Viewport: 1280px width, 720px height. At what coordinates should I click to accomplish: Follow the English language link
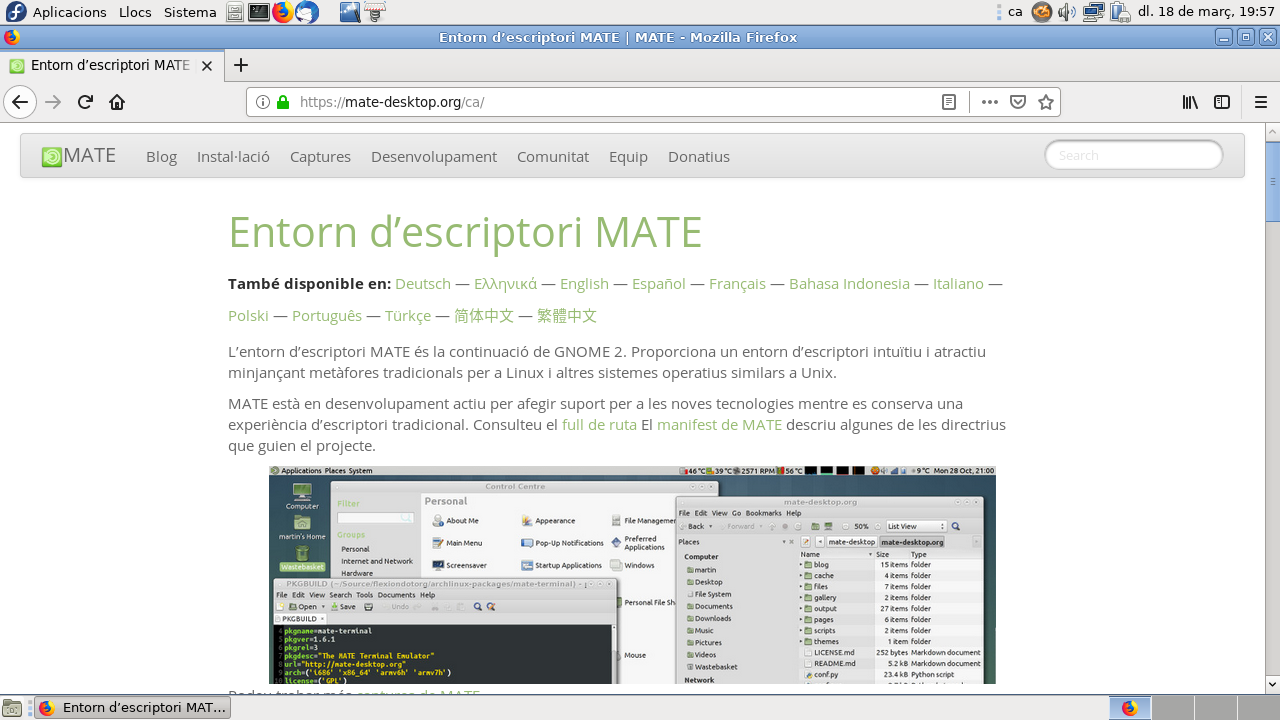(584, 284)
